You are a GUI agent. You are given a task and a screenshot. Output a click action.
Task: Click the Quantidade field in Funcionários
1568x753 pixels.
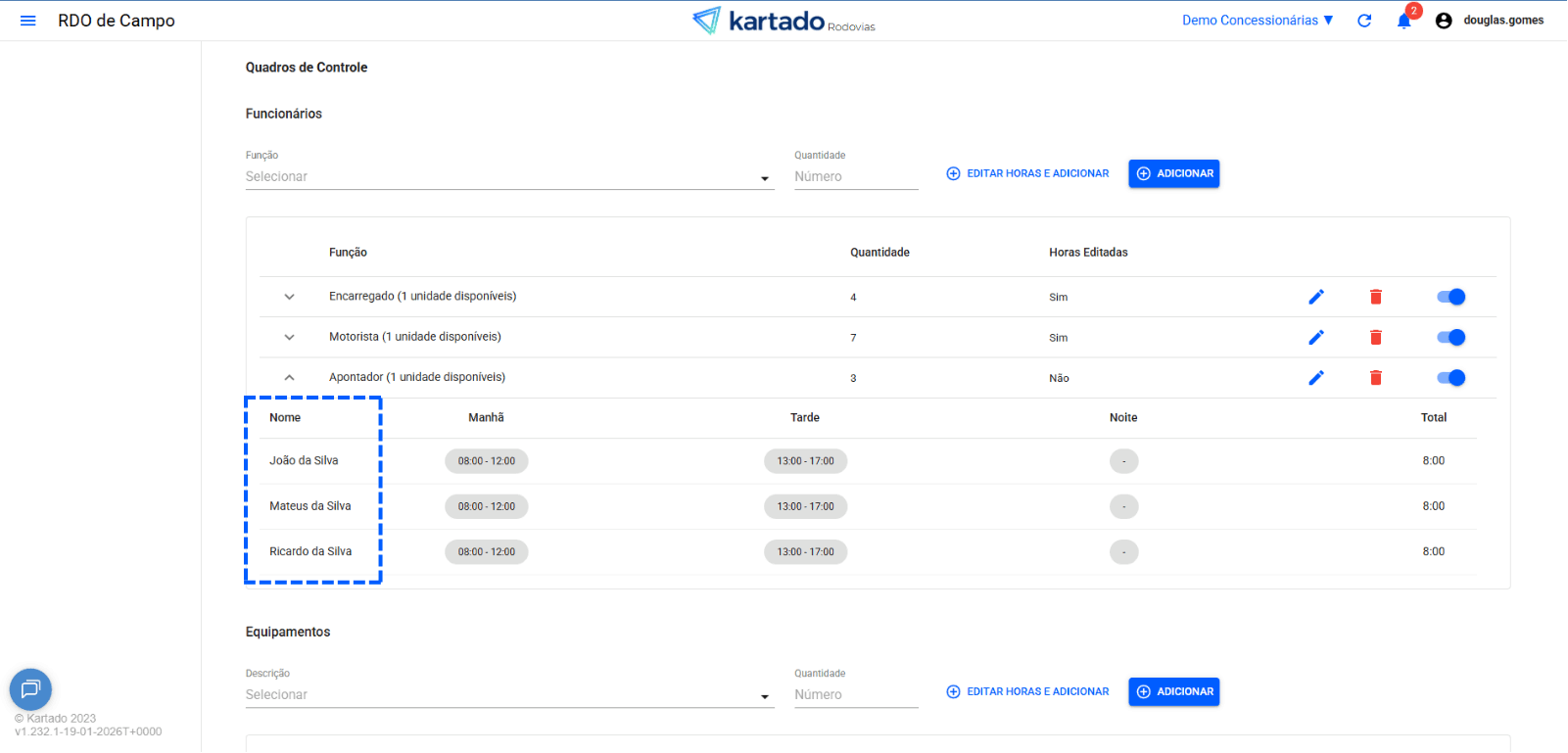[x=855, y=177]
